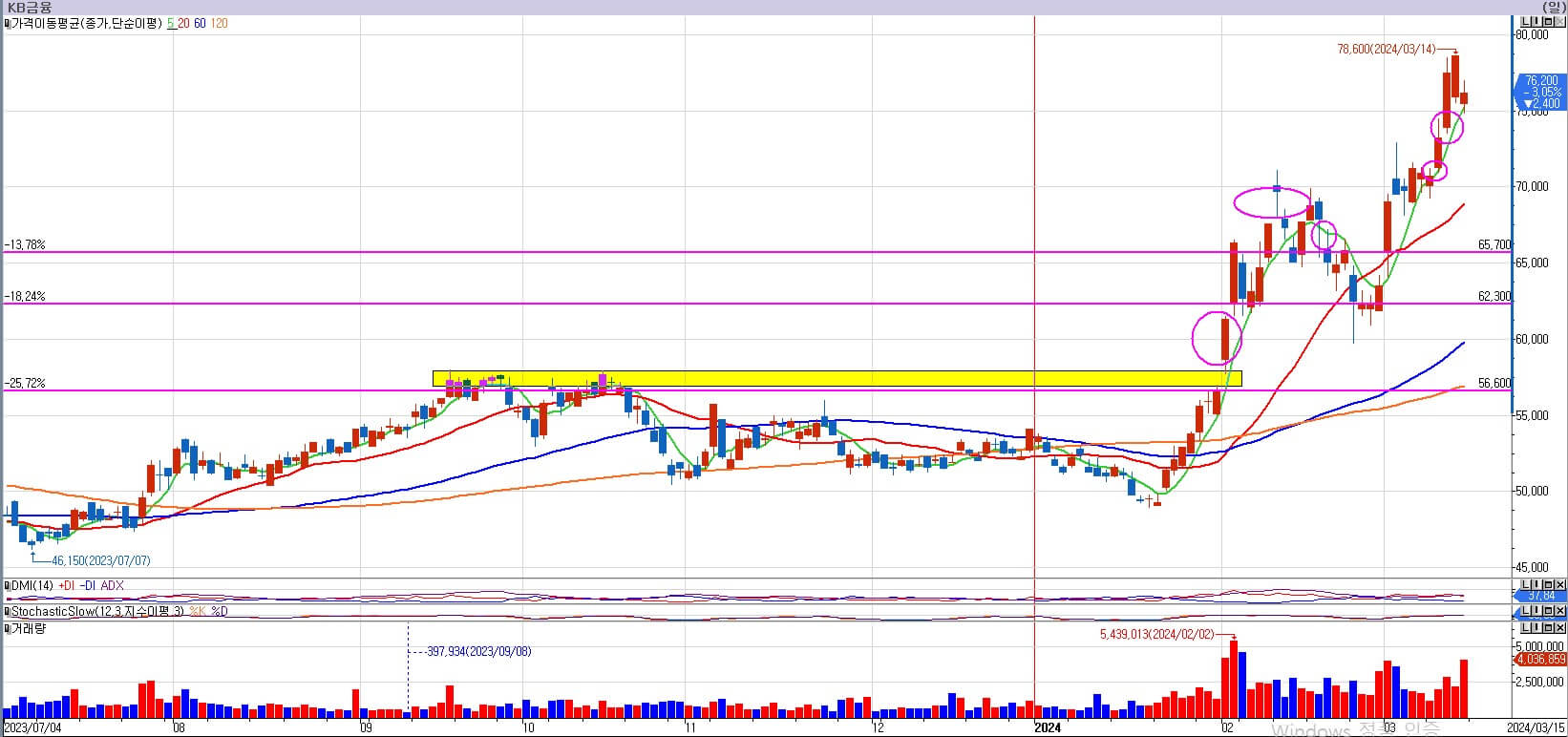
Task: Click the end date 2024/03/15 on time axis
Action: tap(1536, 727)
